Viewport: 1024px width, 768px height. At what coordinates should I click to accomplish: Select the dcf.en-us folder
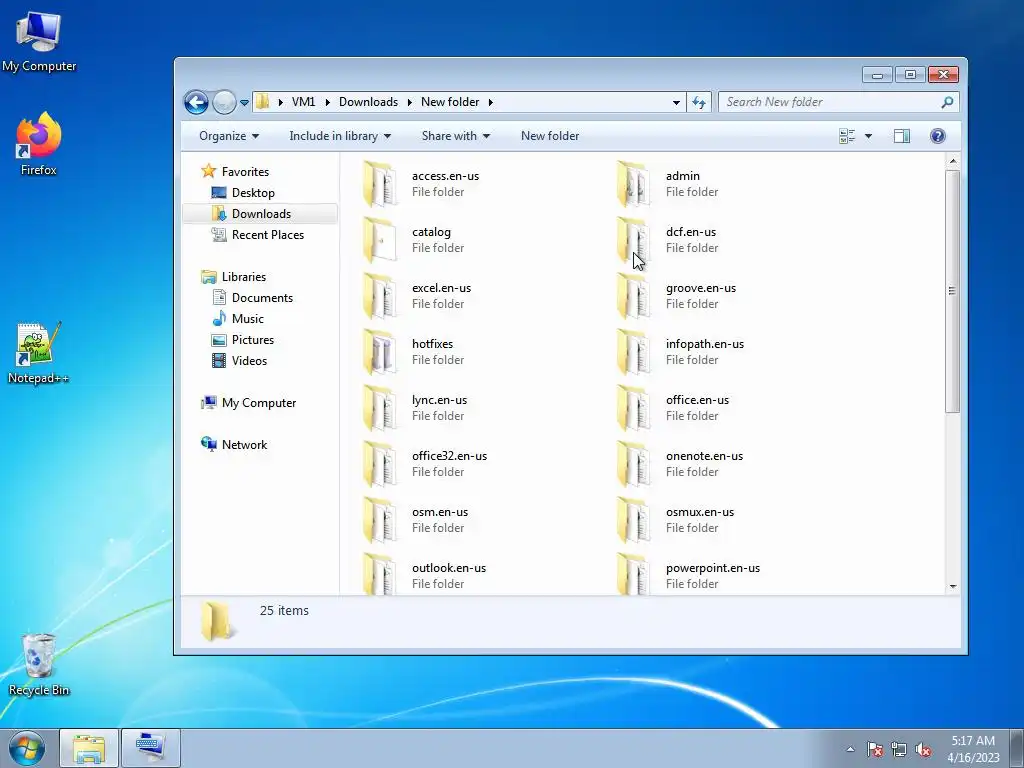pyautogui.click(x=667, y=240)
